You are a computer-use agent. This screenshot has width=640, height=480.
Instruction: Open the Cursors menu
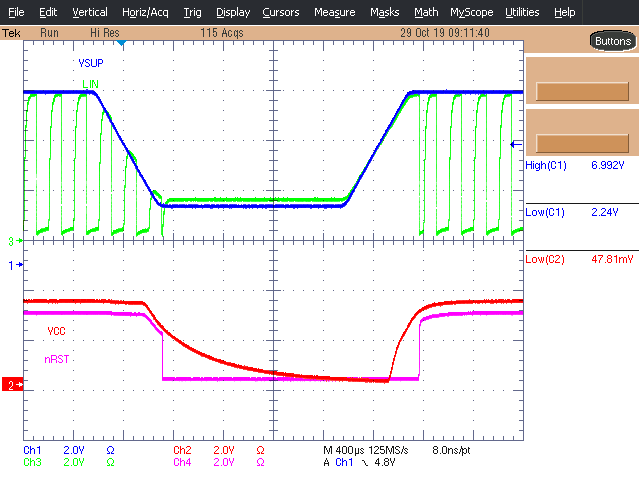(x=281, y=12)
